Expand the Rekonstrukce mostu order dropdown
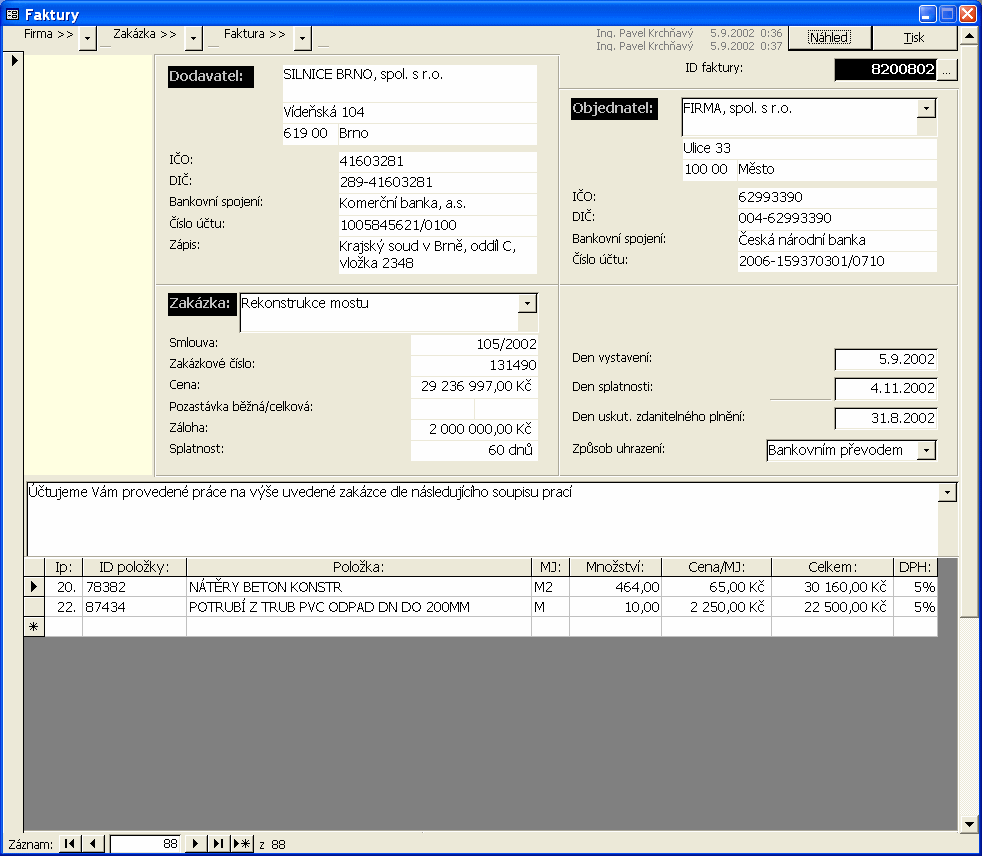The width and height of the screenshot is (982, 856). [x=527, y=303]
